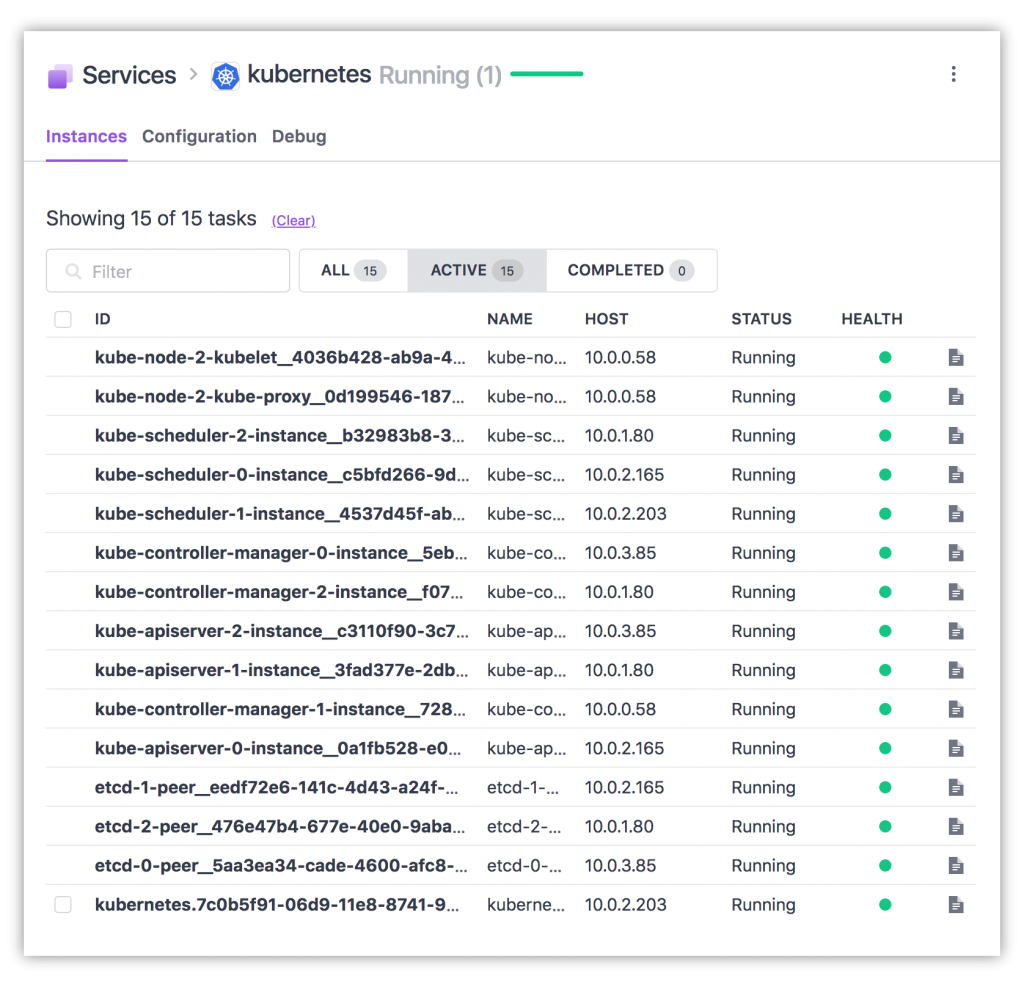The image size is (1024, 987).
Task: Open logs icon for kubernetes.7c0b5f91 task
Action: 955,905
